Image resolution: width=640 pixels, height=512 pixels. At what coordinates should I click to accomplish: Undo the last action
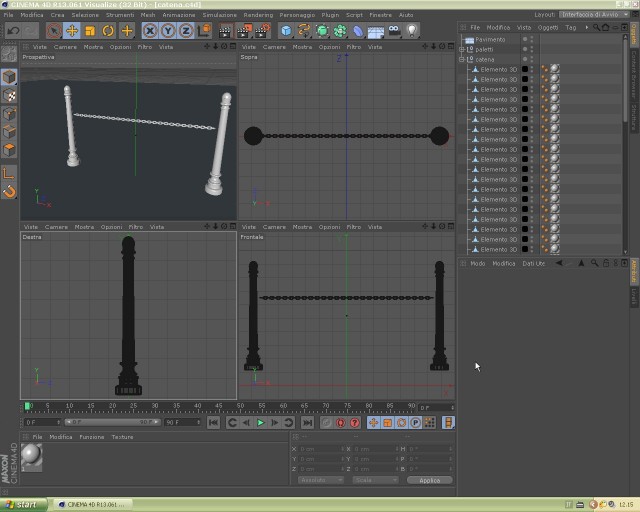click(x=13, y=31)
